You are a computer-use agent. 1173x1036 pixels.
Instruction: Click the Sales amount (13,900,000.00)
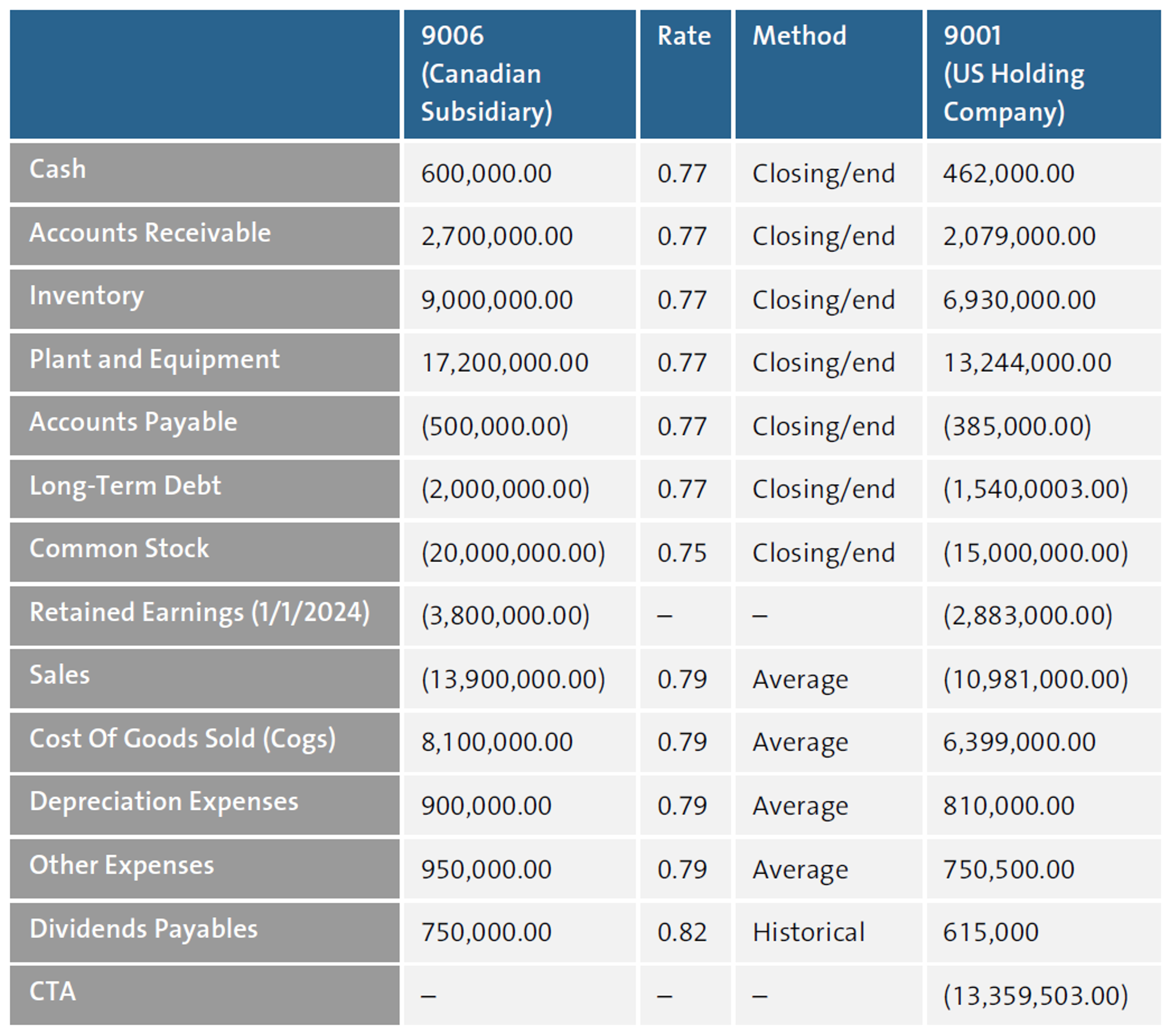tap(512, 679)
